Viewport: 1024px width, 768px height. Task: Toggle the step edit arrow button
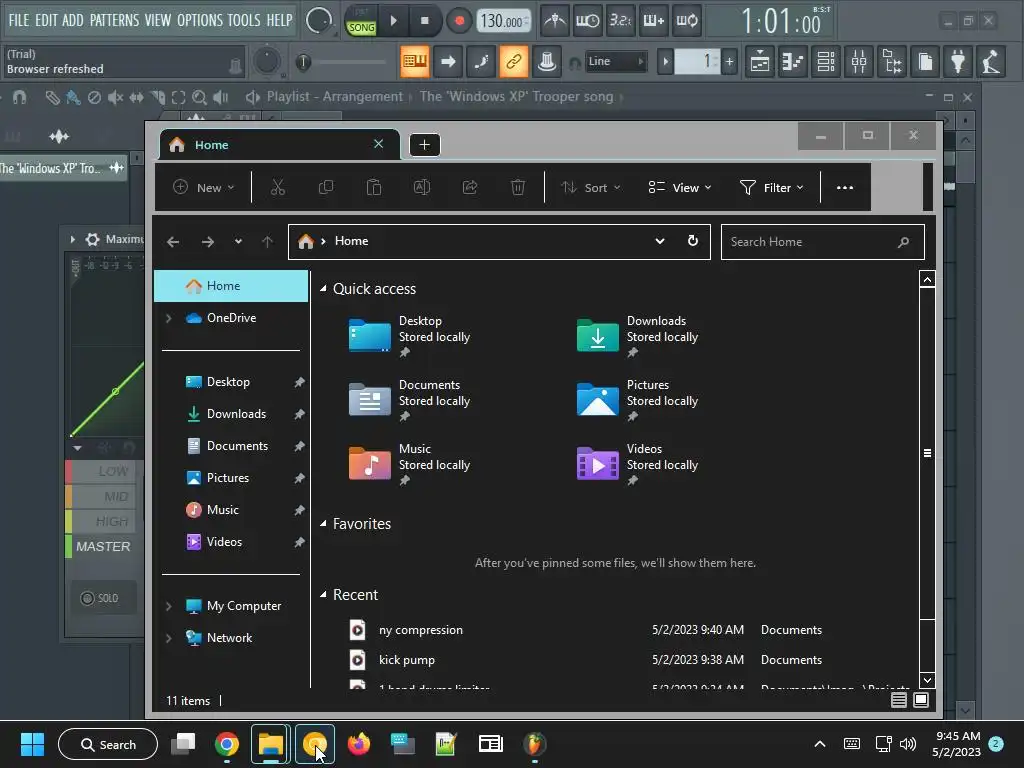pos(448,62)
